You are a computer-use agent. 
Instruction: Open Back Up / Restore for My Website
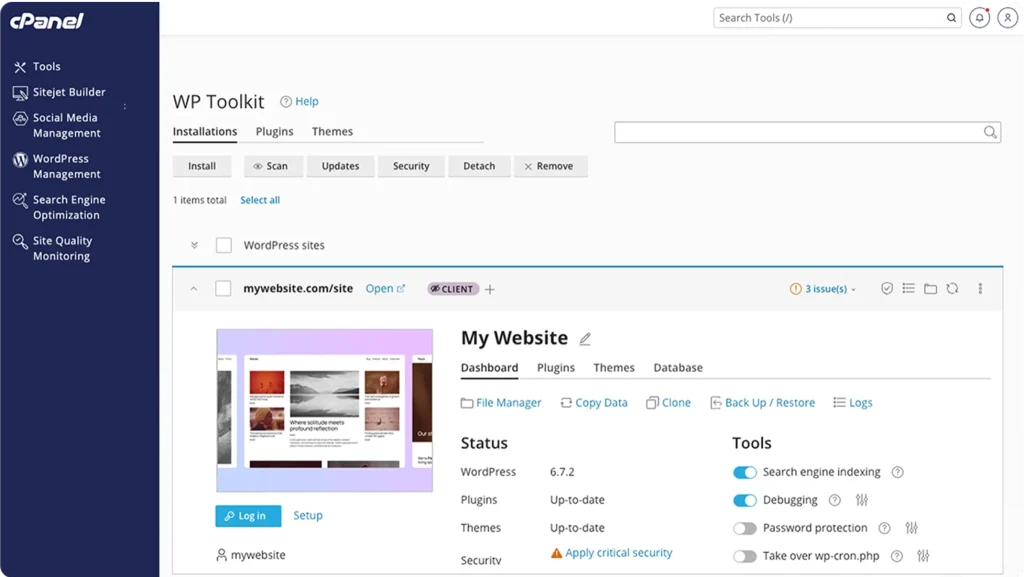coord(763,402)
